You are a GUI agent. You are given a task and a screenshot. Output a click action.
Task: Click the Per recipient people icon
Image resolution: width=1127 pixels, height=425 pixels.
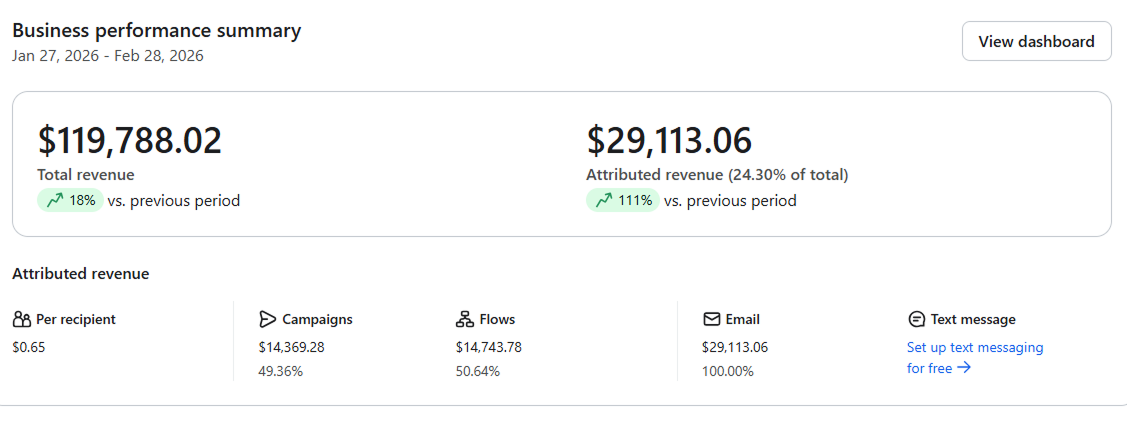(x=22, y=320)
